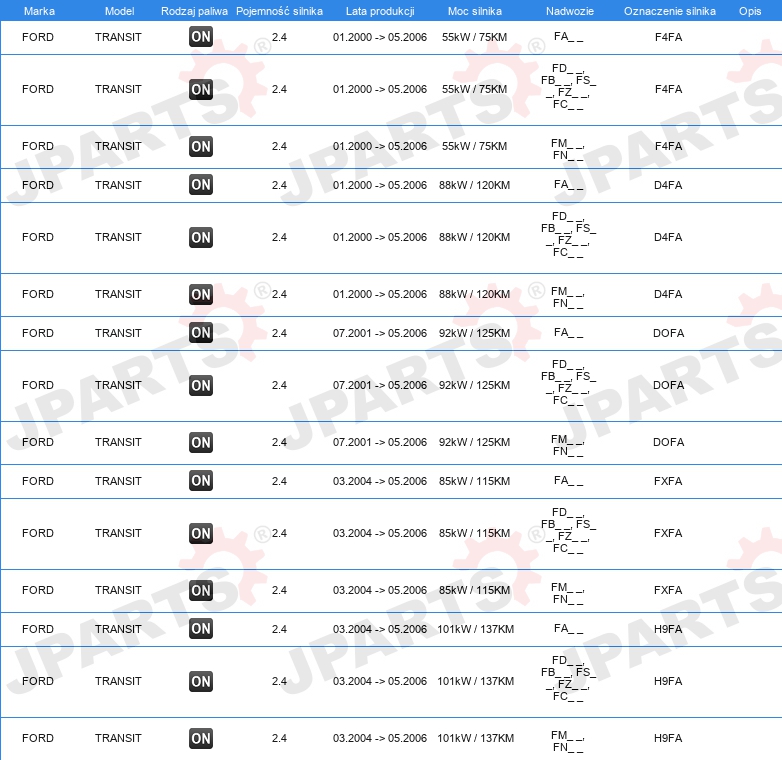Click the ON fuel icon in the DOFA FD__ row

coord(201,385)
